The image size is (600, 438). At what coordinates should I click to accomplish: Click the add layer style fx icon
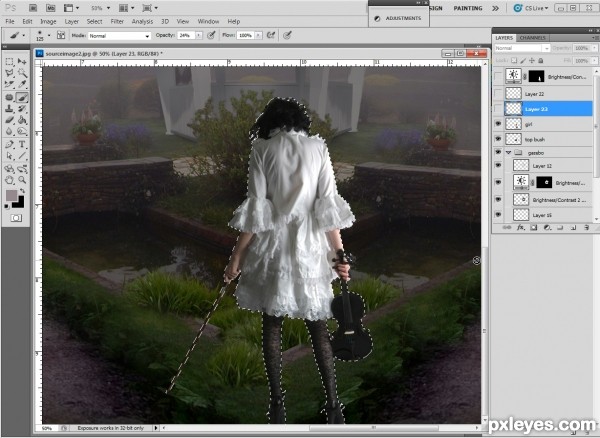click(x=520, y=228)
